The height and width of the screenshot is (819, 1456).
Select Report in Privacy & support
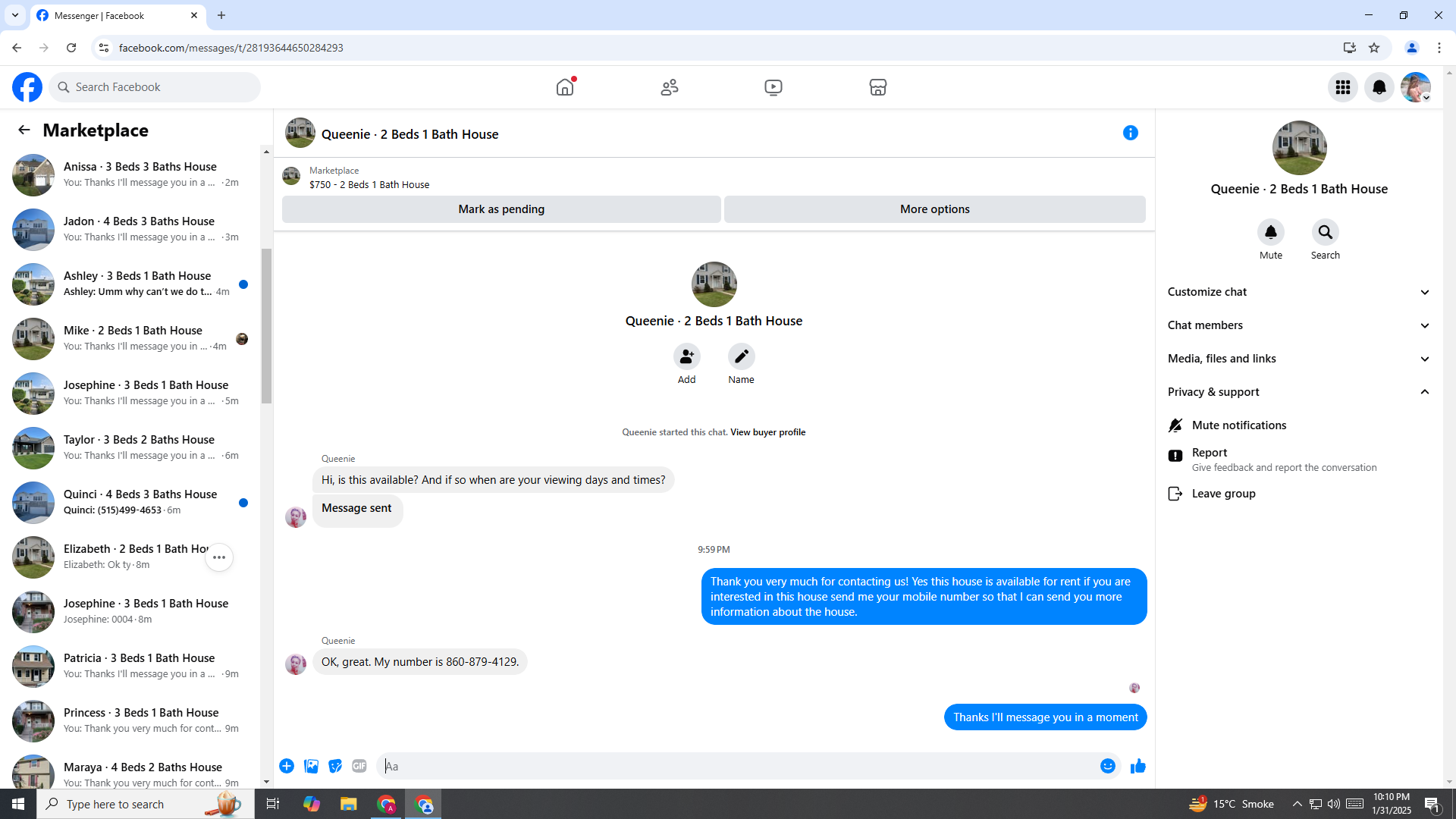(x=1298, y=459)
